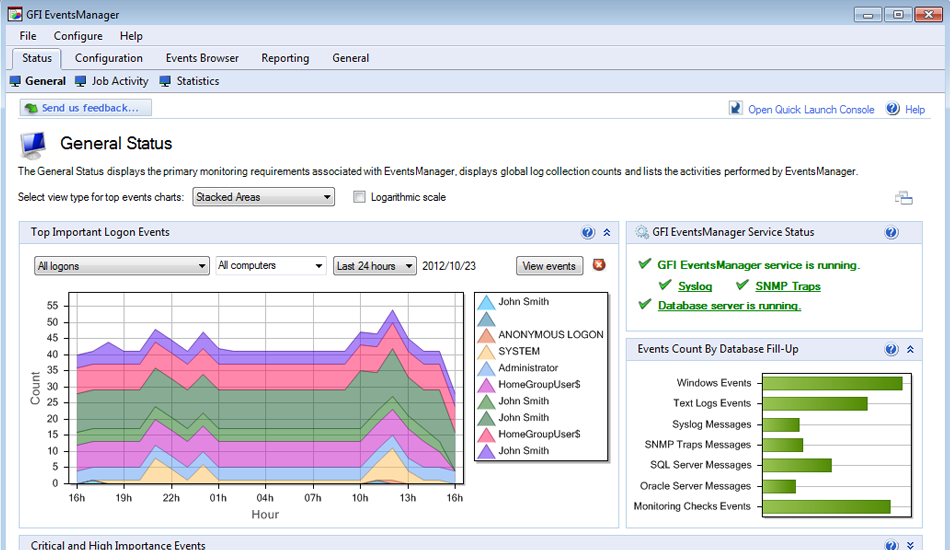Expand the Critical and High Importance Events panel
Viewport: 950px width, 550px height.
[910, 545]
